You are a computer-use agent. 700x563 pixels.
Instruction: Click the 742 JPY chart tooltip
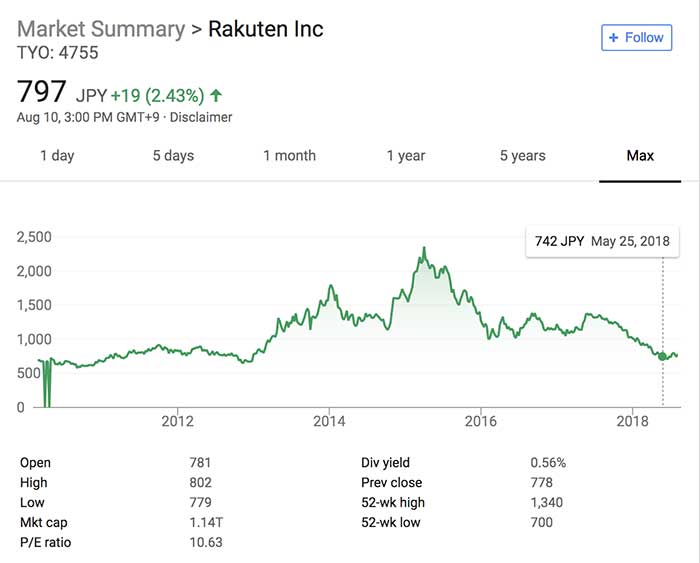[602, 241]
